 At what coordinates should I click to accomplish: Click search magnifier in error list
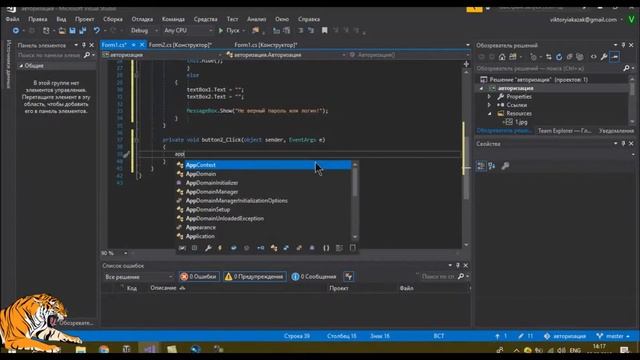(461, 276)
